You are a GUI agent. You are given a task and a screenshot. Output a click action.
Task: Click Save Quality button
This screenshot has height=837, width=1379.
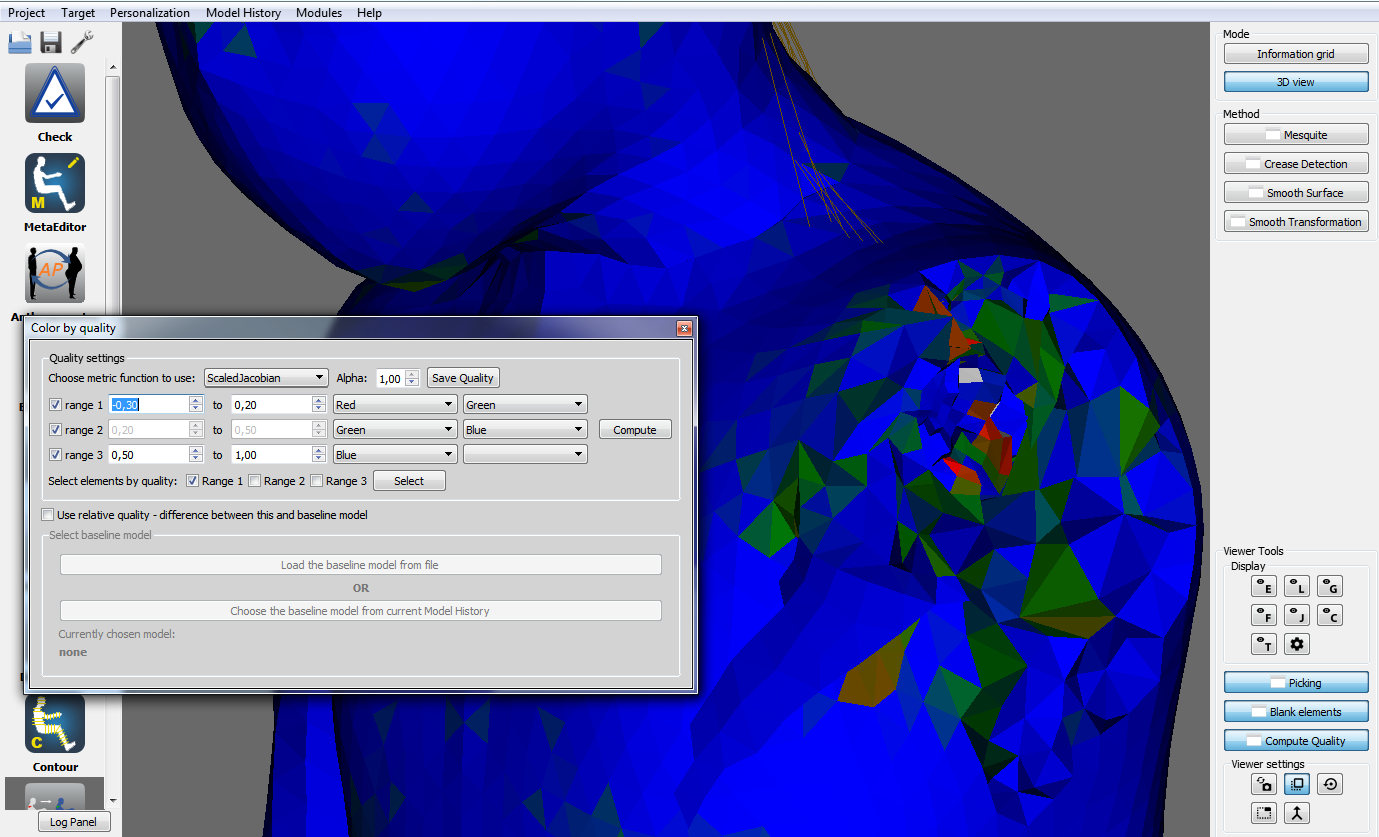pos(463,378)
